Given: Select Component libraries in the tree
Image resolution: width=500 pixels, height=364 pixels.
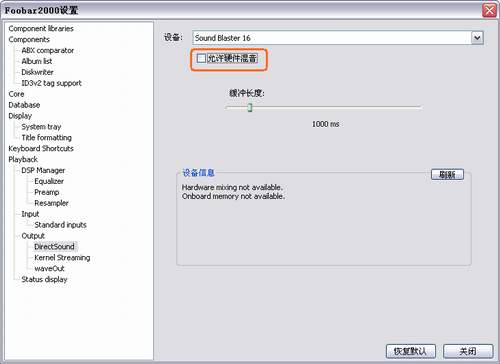Looking at the screenshot, I should (x=41, y=28).
